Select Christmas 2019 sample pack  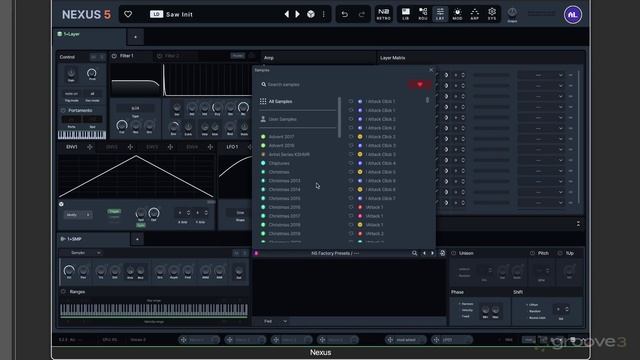tap(284, 233)
